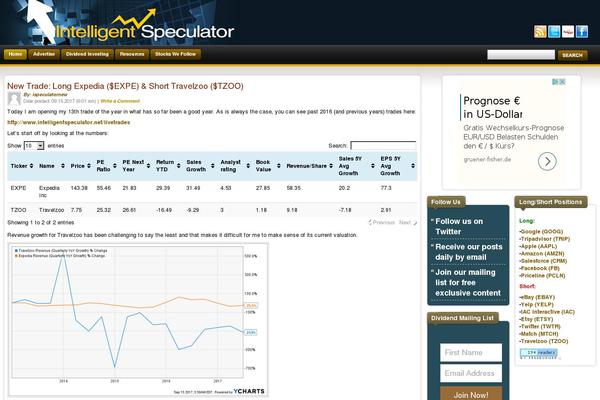This screenshot has width=600, height=400.
Task: Sort table by Ticker column
Action: point(21,166)
